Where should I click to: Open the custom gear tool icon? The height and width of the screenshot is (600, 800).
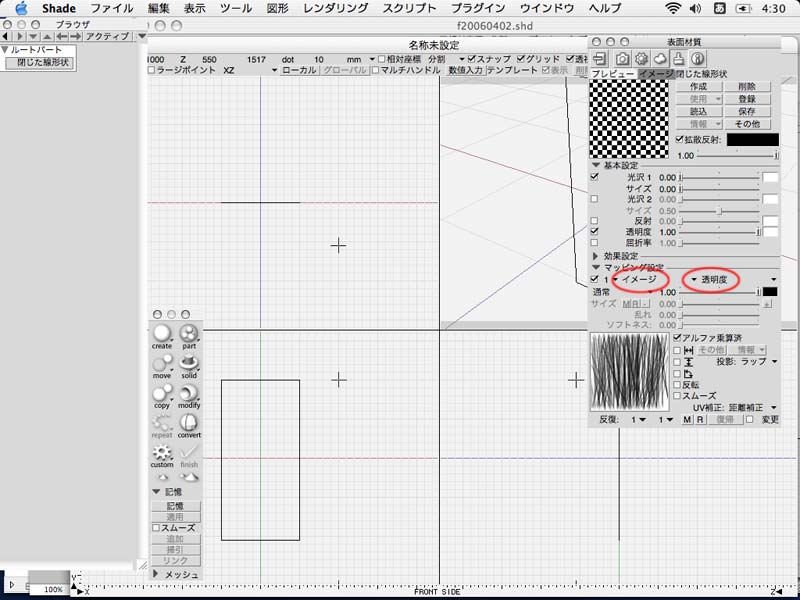[x=162, y=453]
